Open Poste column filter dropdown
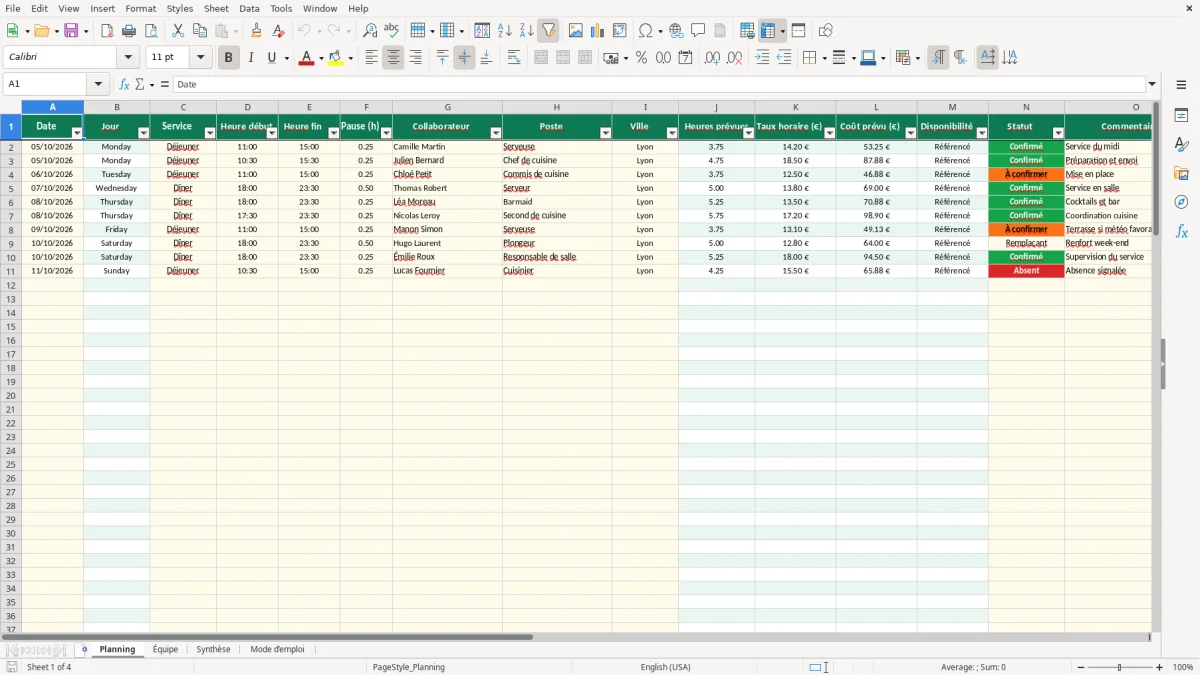This screenshot has width=1200, height=675. click(x=605, y=133)
